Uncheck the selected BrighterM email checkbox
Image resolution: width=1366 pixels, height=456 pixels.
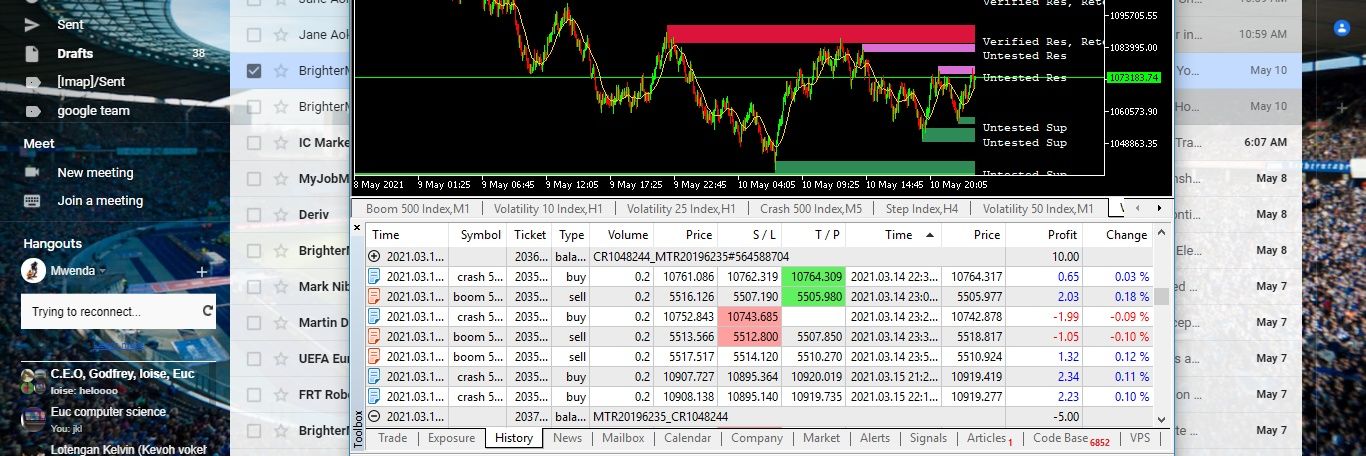click(254, 71)
